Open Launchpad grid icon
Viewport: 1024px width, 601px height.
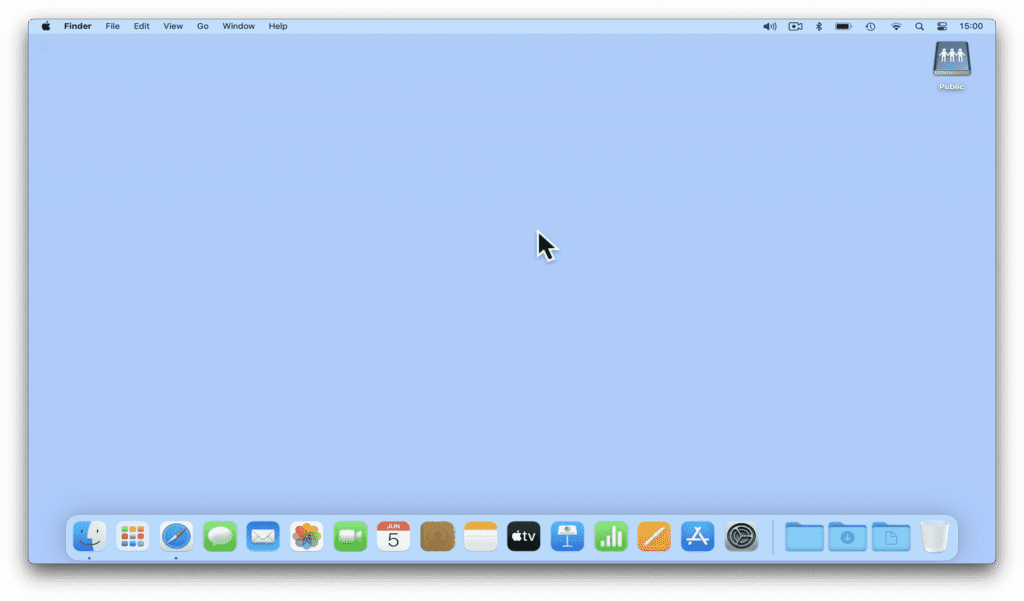[133, 536]
